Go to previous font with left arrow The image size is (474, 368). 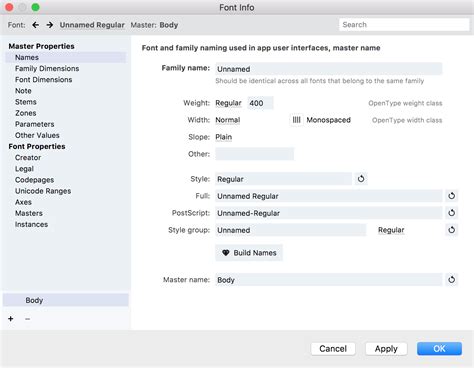coord(36,25)
